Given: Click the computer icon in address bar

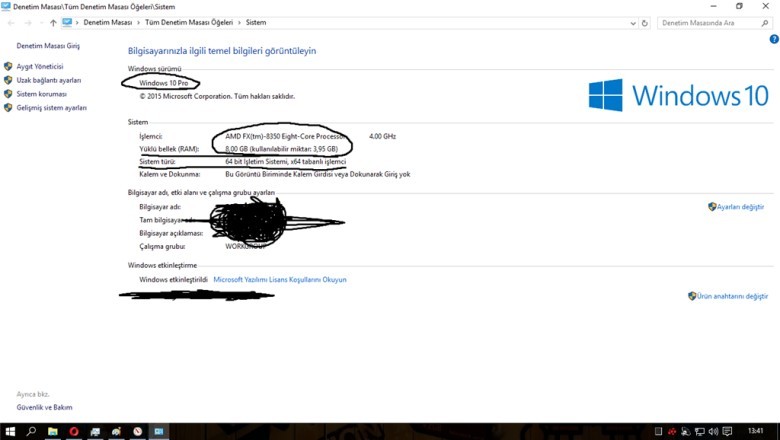Looking at the screenshot, I should [67, 22].
